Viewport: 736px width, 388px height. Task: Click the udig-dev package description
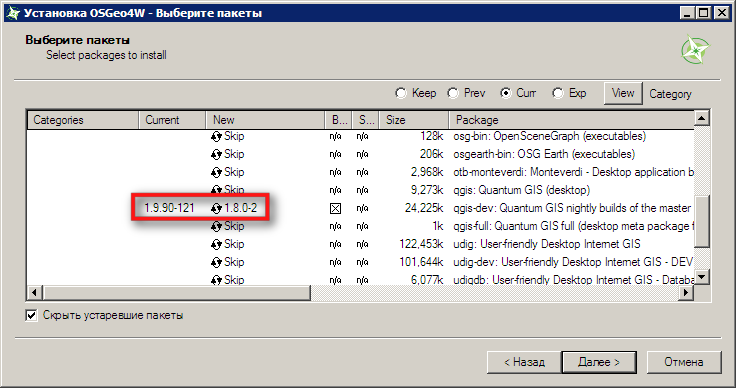coord(573,262)
